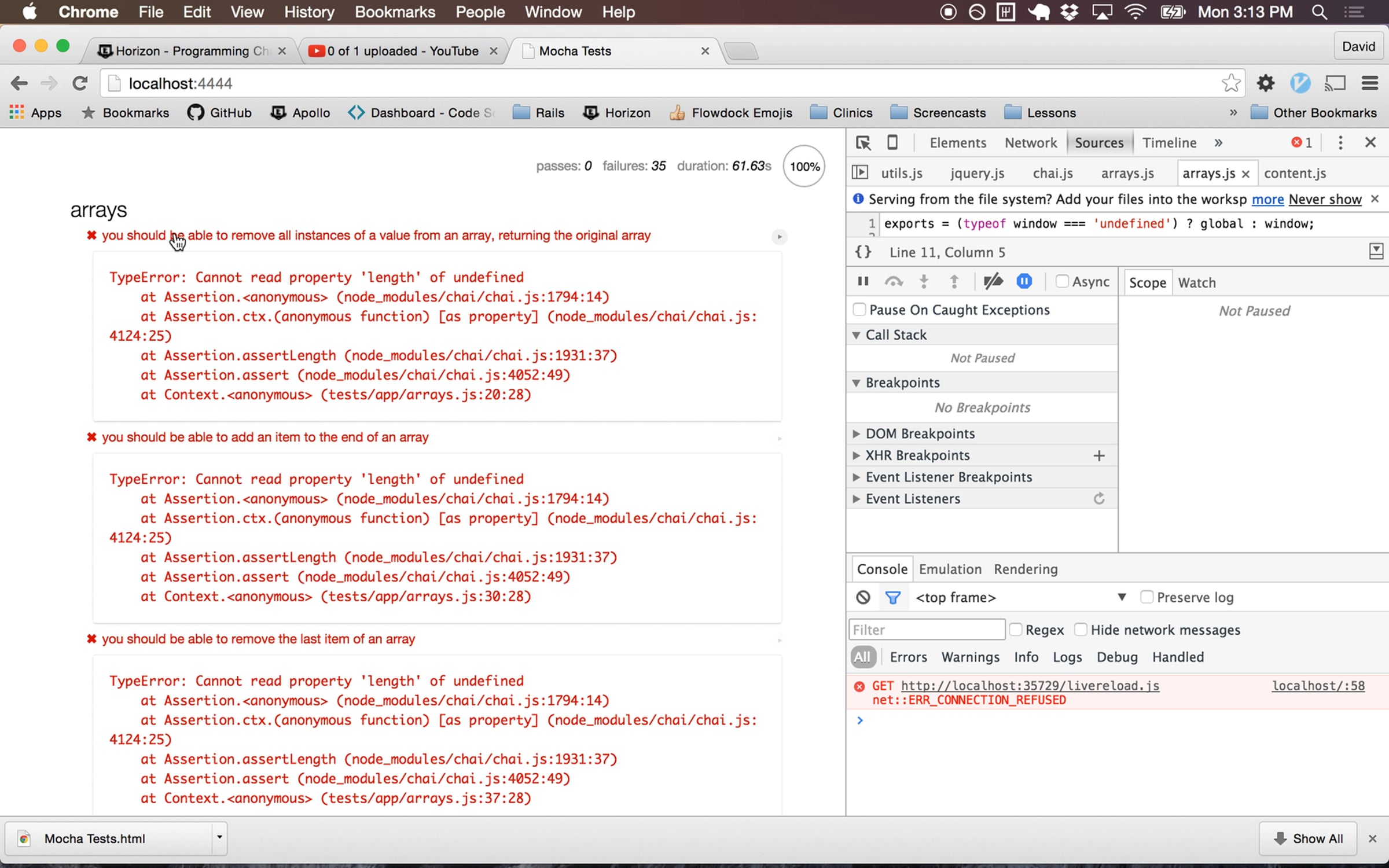Viewport: 1389px width, 868px height.
Task: Click the step into function icon
Action: point(924,281)
